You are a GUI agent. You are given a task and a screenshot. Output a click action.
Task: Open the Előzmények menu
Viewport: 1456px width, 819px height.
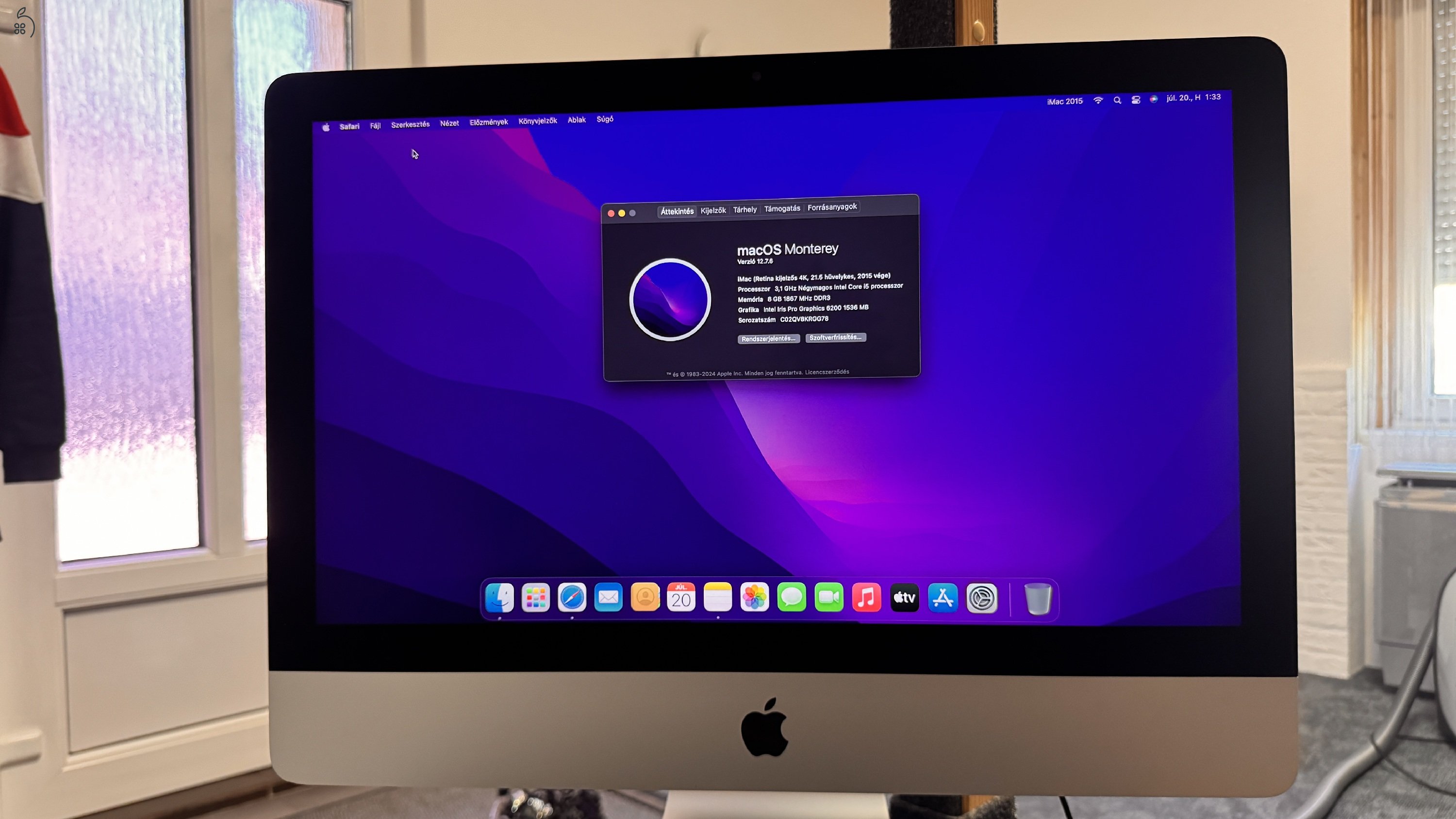(x=489, y=122)
